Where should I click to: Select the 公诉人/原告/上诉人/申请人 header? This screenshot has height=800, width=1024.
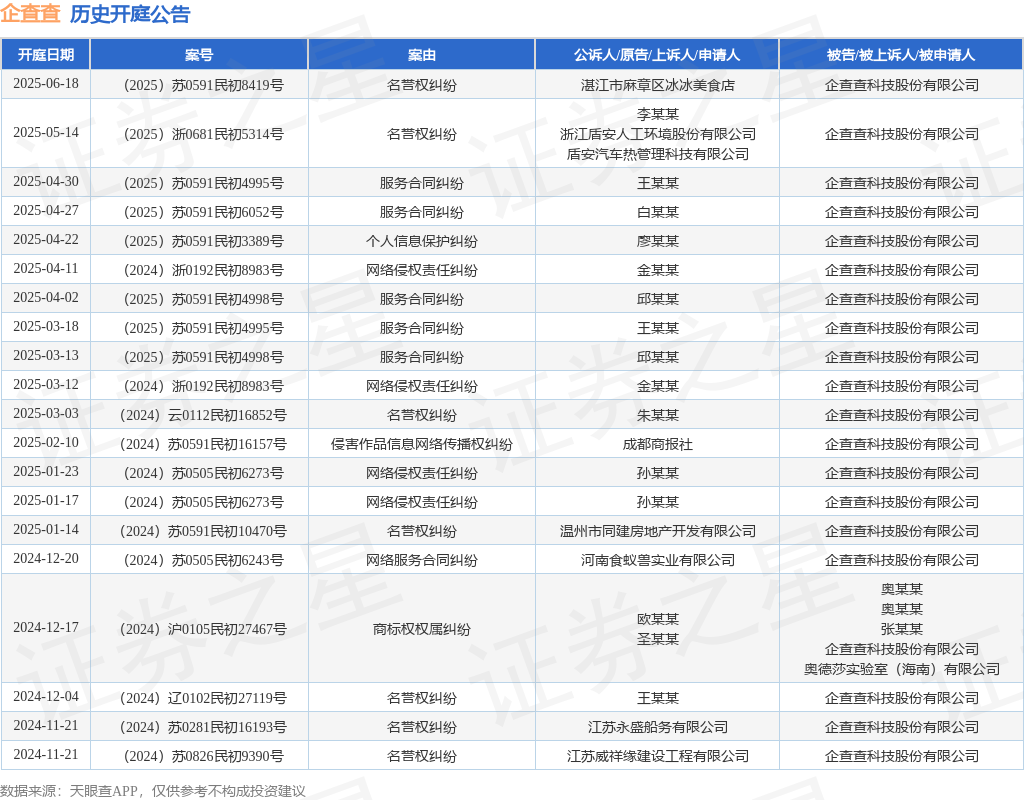pos(657,55)
